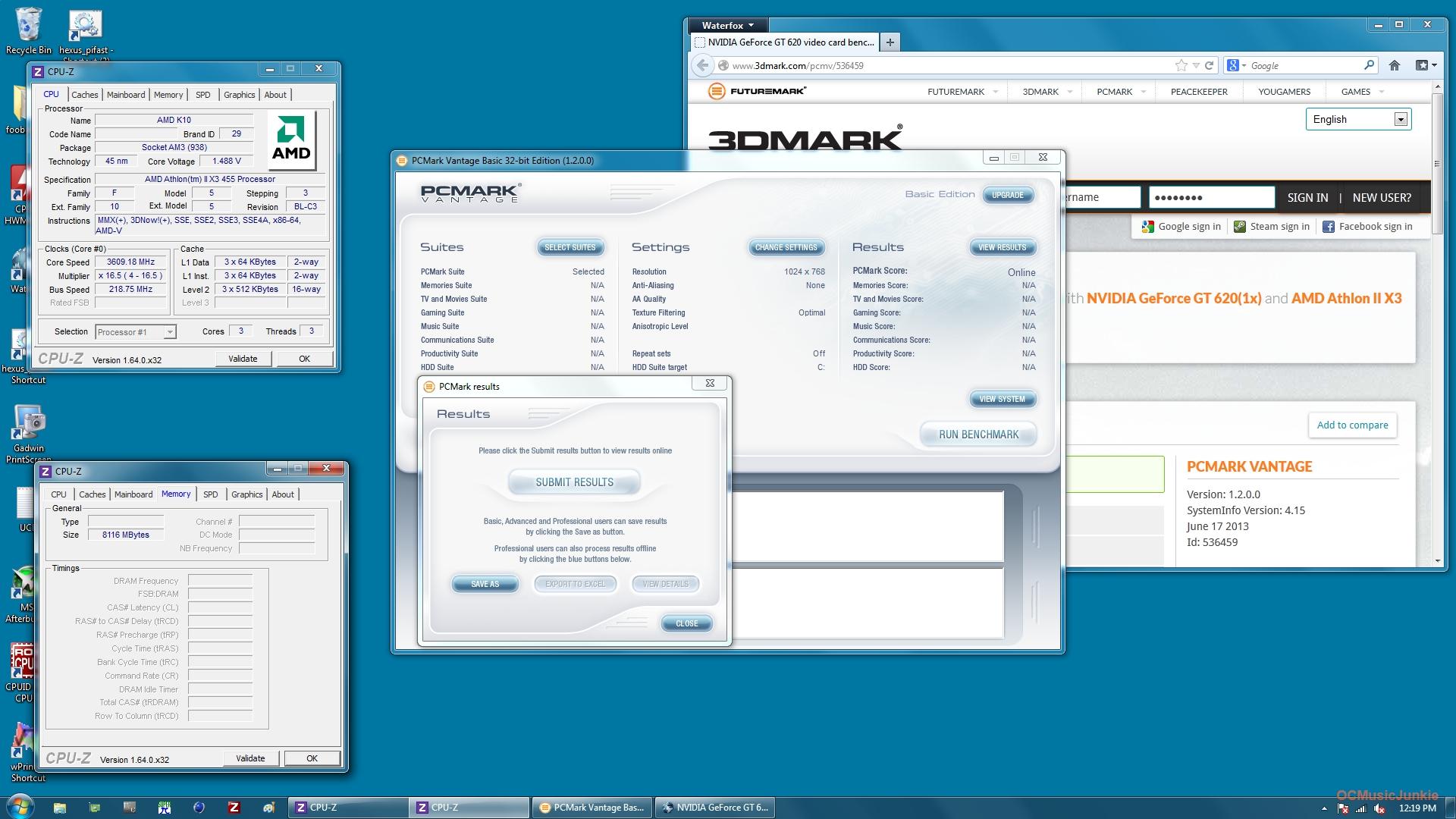Select the NVIDIA GeForce GT 620 browser tab
Screen dimensions: 1456x819
[785, 42]
